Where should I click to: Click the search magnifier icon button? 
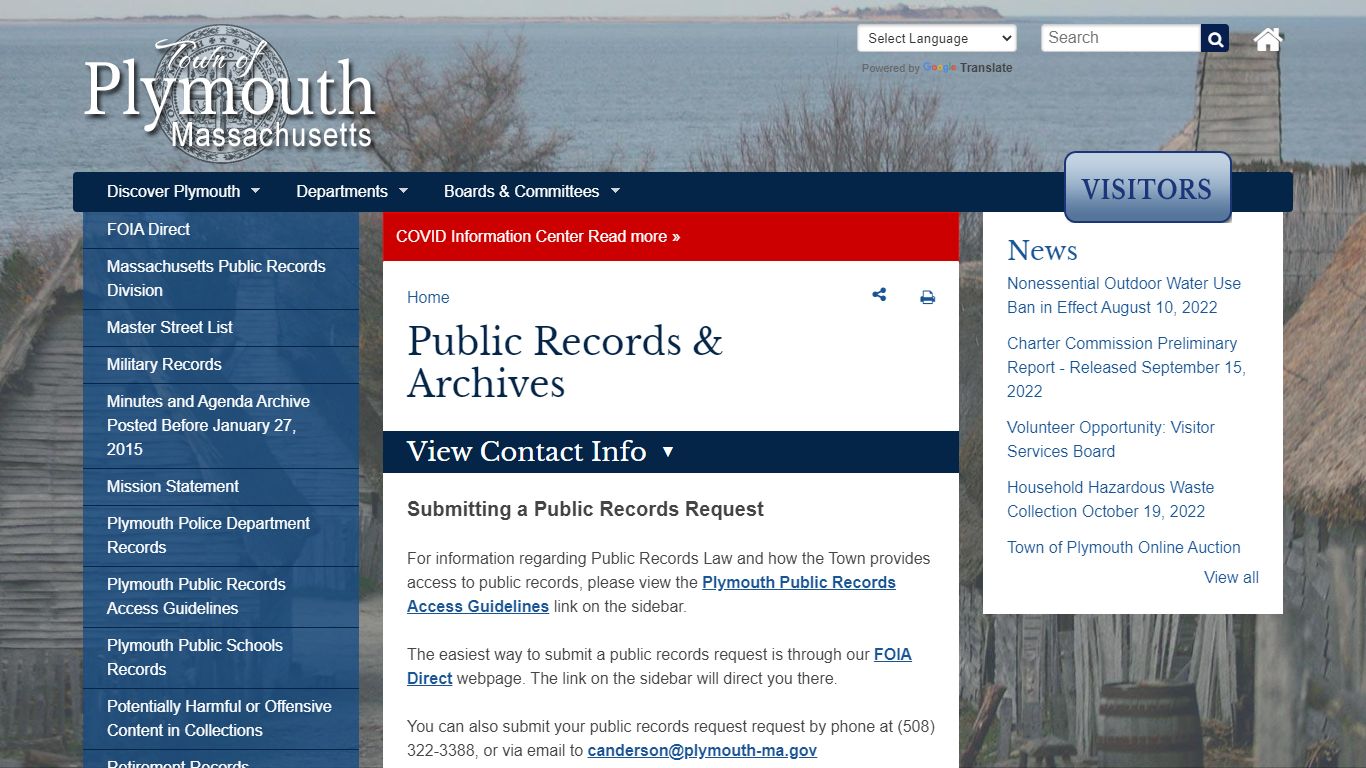point(1215,39)
